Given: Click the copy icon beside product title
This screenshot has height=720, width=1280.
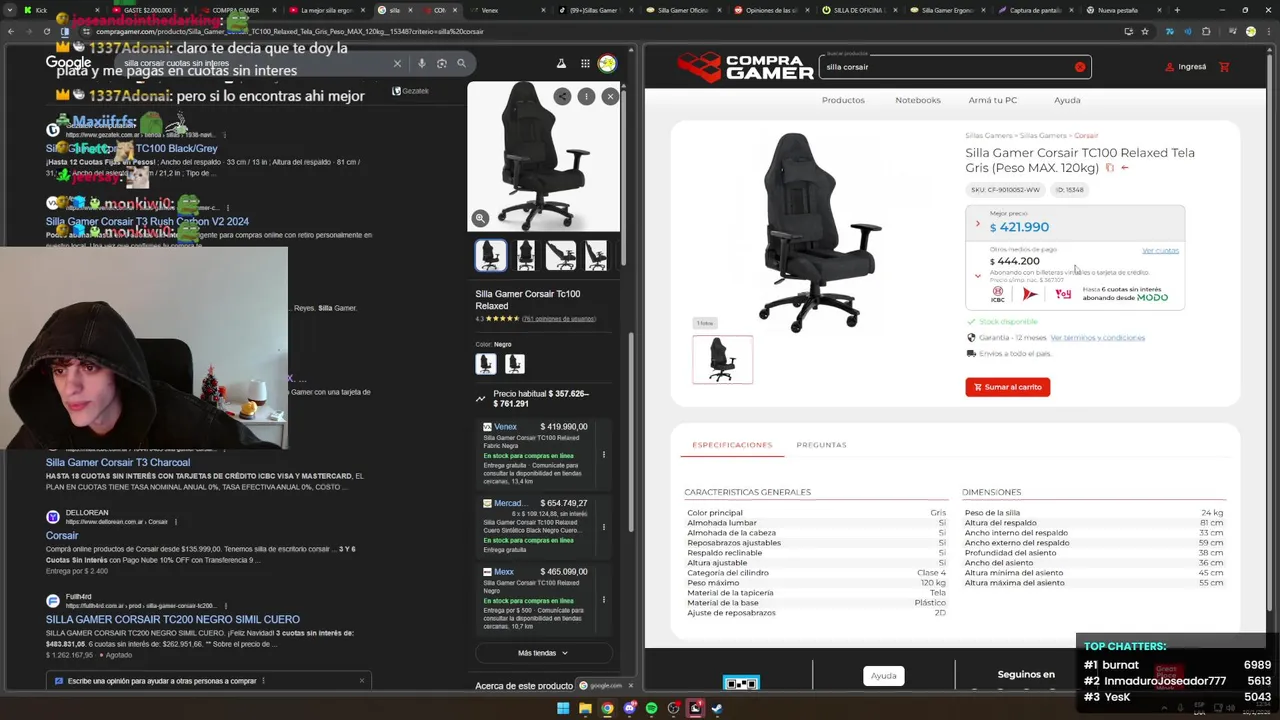Looking at the screenshot, I should 1109,168.
